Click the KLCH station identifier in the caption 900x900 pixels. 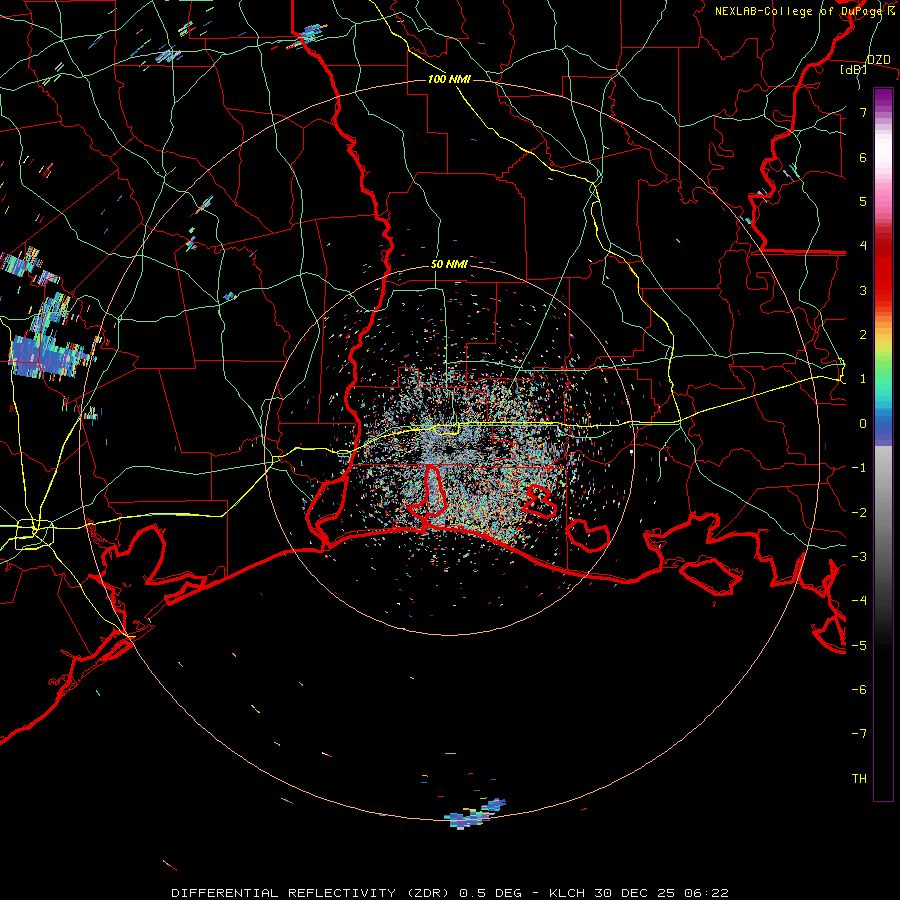pos(567,893)
